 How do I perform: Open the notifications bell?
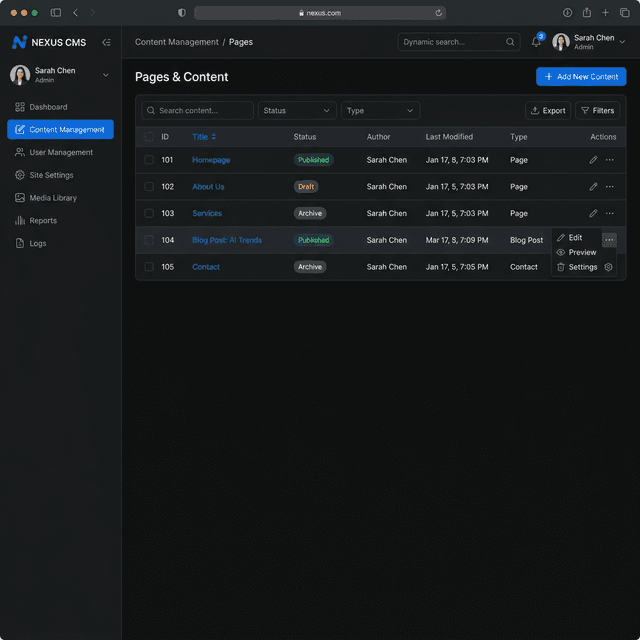[536, 42]
